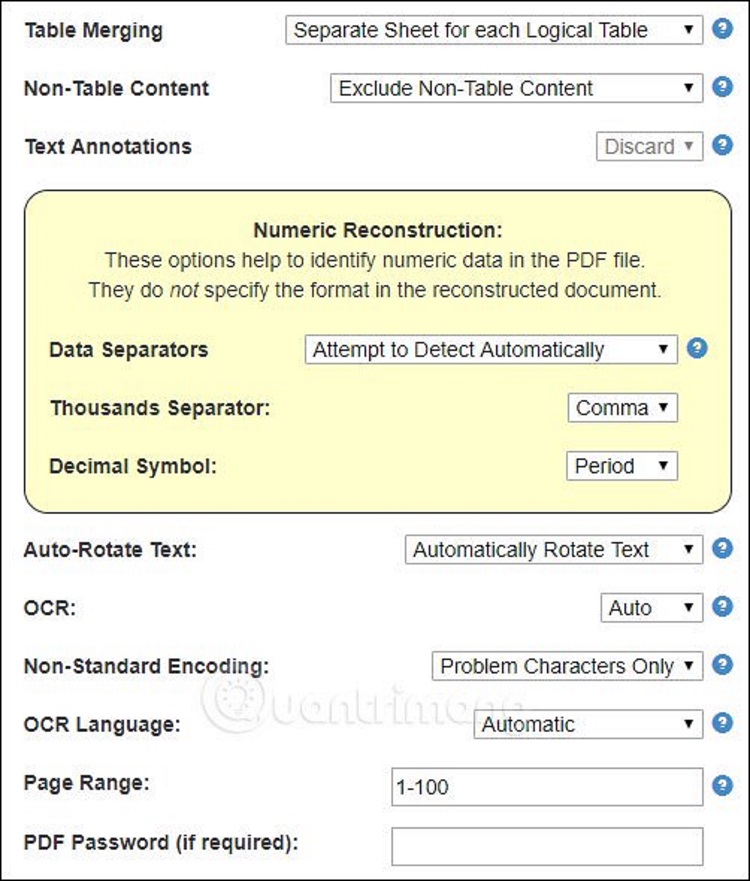This screenshot has width=750, height=881.
Task: Select the OCR Auto dropdown
Action: pos(652,608)
